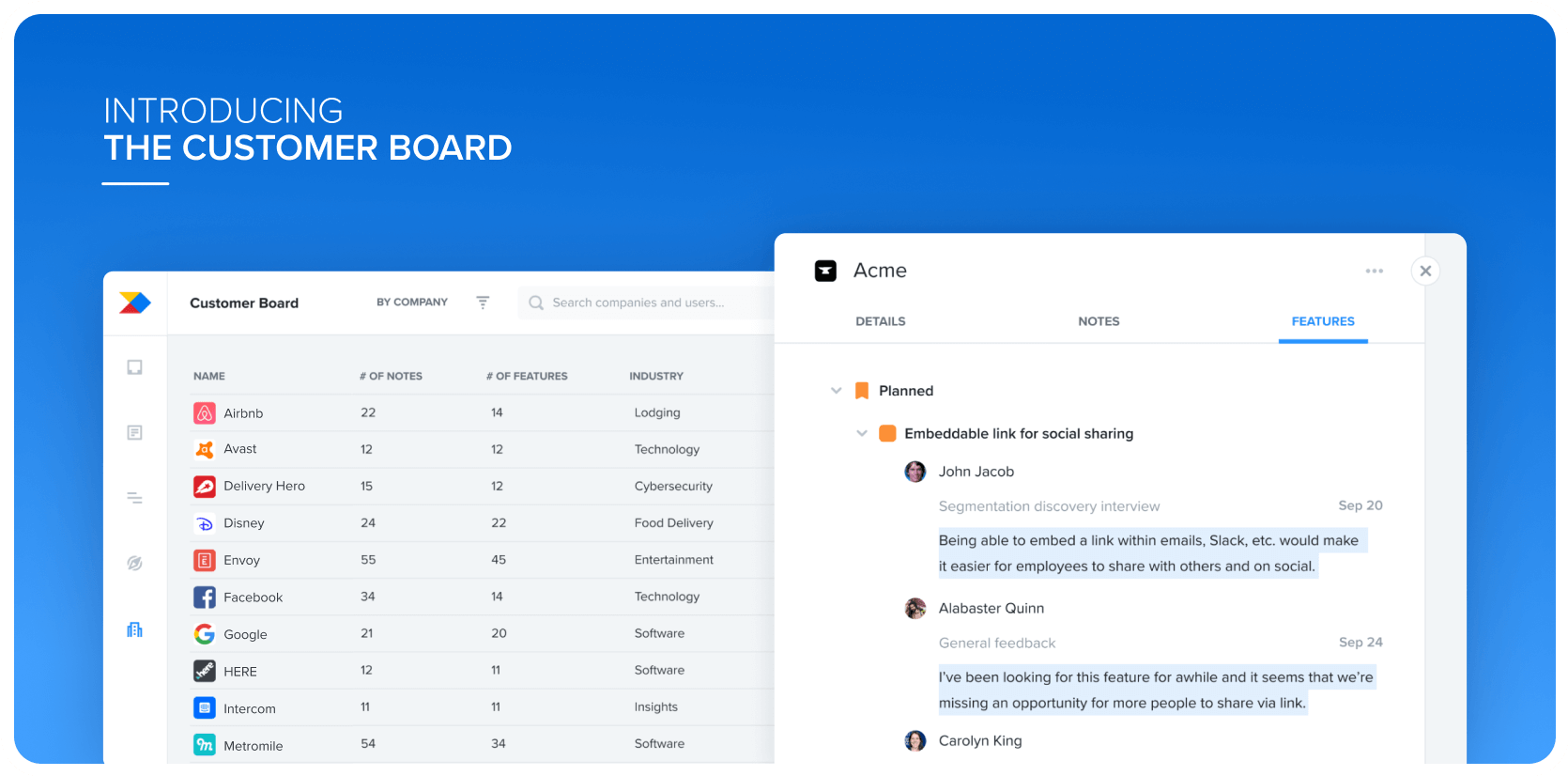Sort by # of Notes column header
Screen dimensions: 1568x776
[391, 376]
